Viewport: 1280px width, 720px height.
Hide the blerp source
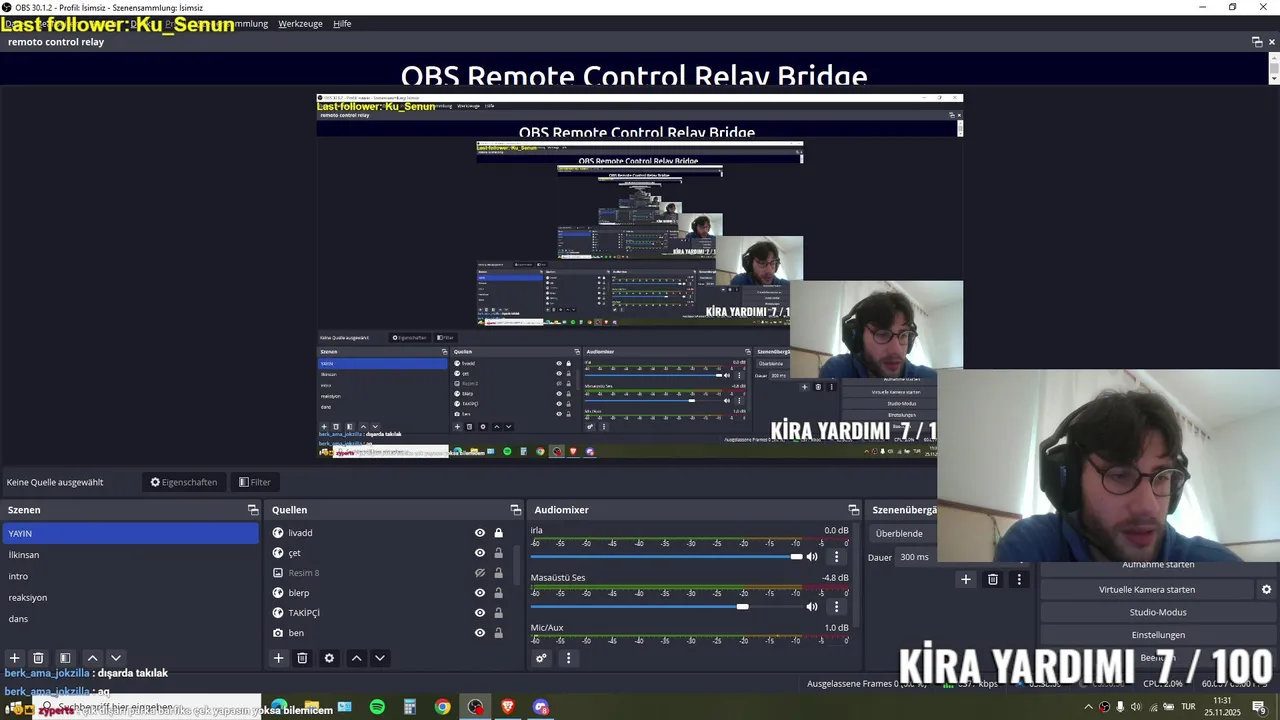(x=480, y=593)
